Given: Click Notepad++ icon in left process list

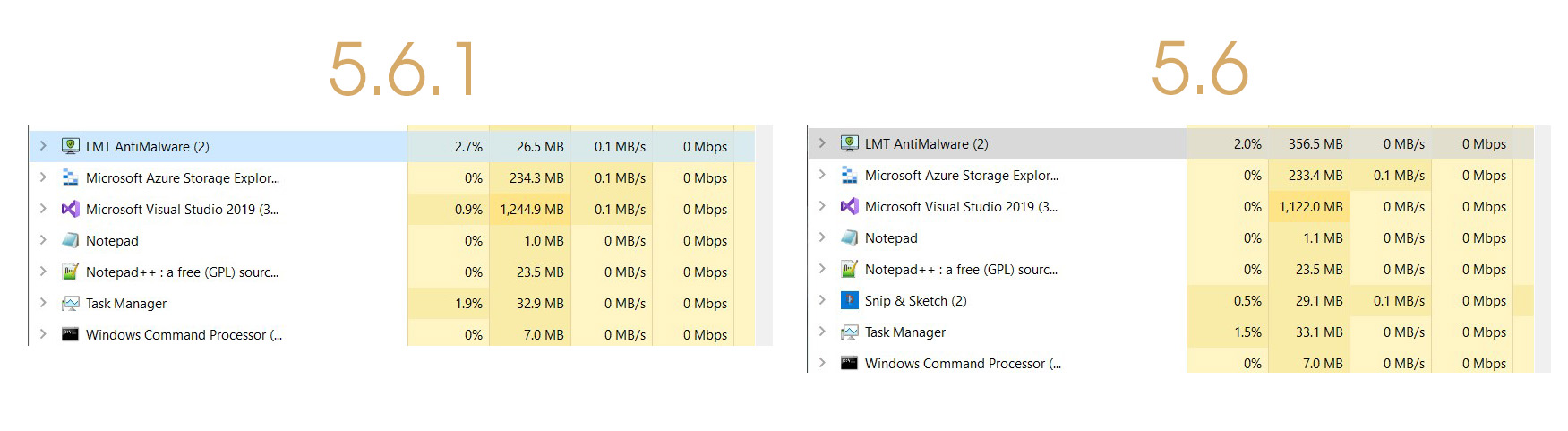Looking at the screenshot, I should click(70, 272).
